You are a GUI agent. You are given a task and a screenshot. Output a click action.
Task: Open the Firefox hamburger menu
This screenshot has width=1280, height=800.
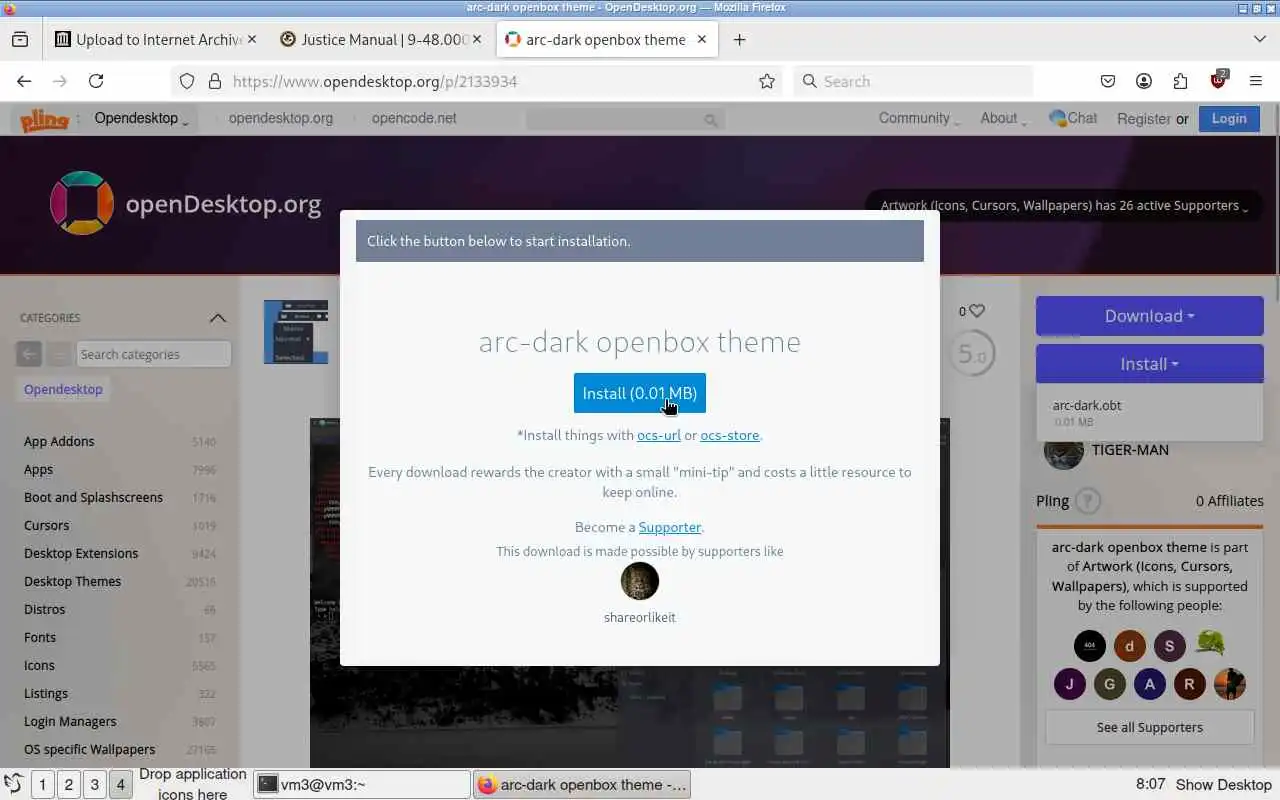click(x=1256, y=81)
